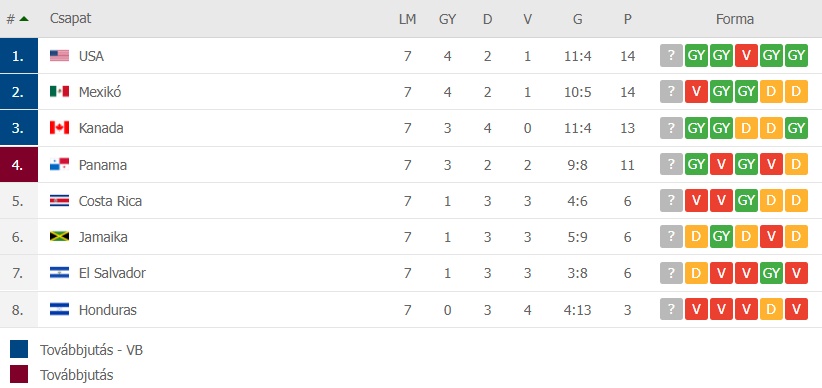Viewport: 822px width, 388px height.
Task: Click the Mexikó flag icon
Action: point(59,92)
